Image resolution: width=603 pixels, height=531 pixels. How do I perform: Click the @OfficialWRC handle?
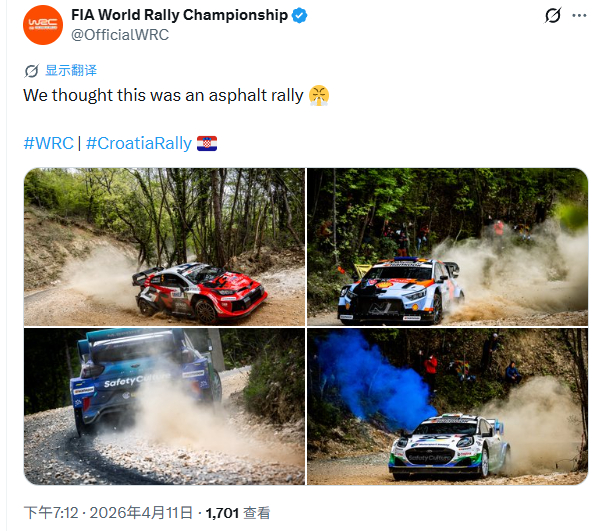pyautogui.click(x=120, y=35)
